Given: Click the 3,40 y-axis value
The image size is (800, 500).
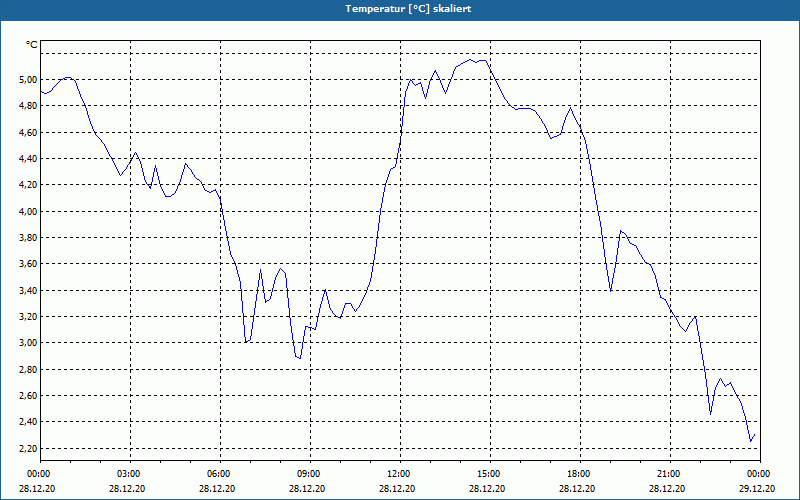Looking at the screenshot, I should pyautogui.click(x=28, y=290).
